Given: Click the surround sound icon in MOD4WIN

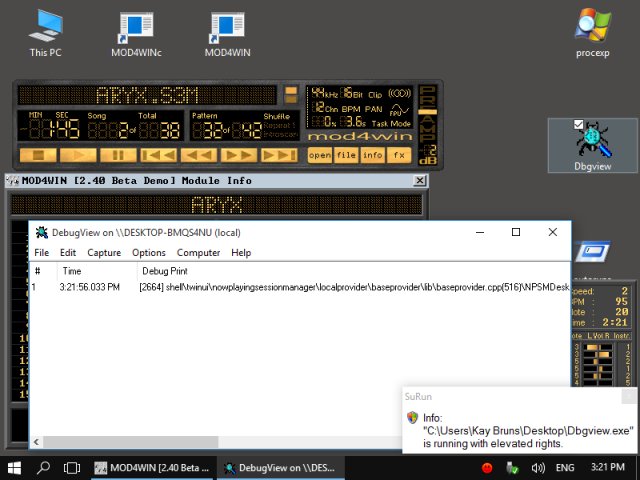Looking at the screenshot, I should [399, 93].
